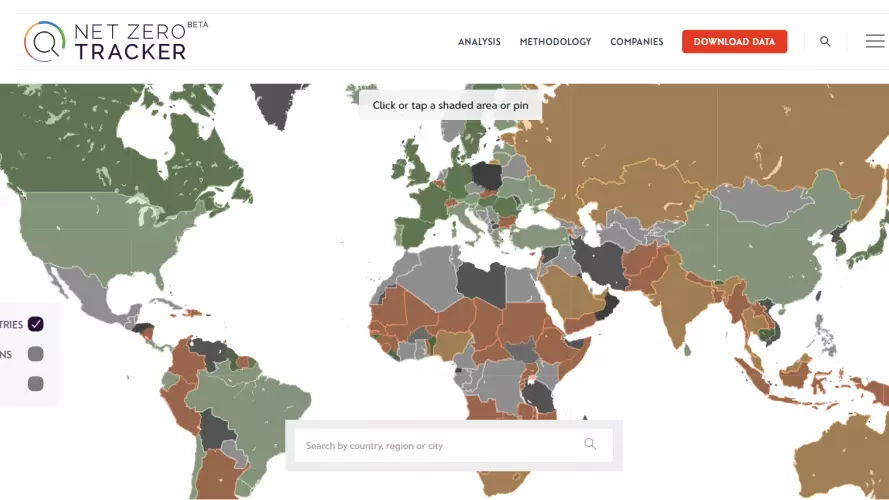Select dark-shaded Libya on the map
889x500 pixels.
[483, 282]
